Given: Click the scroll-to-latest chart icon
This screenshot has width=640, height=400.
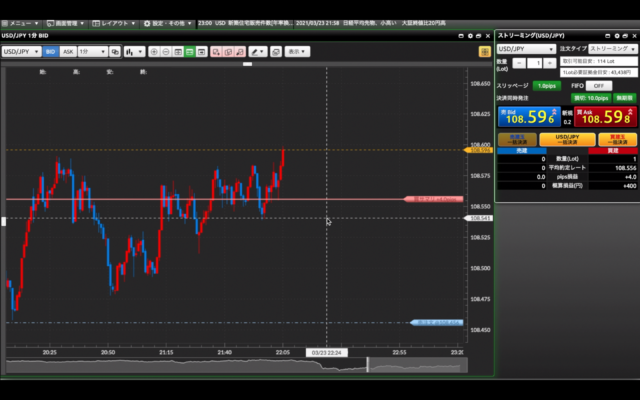Looking at the screenshot, I should click(202, 52).
